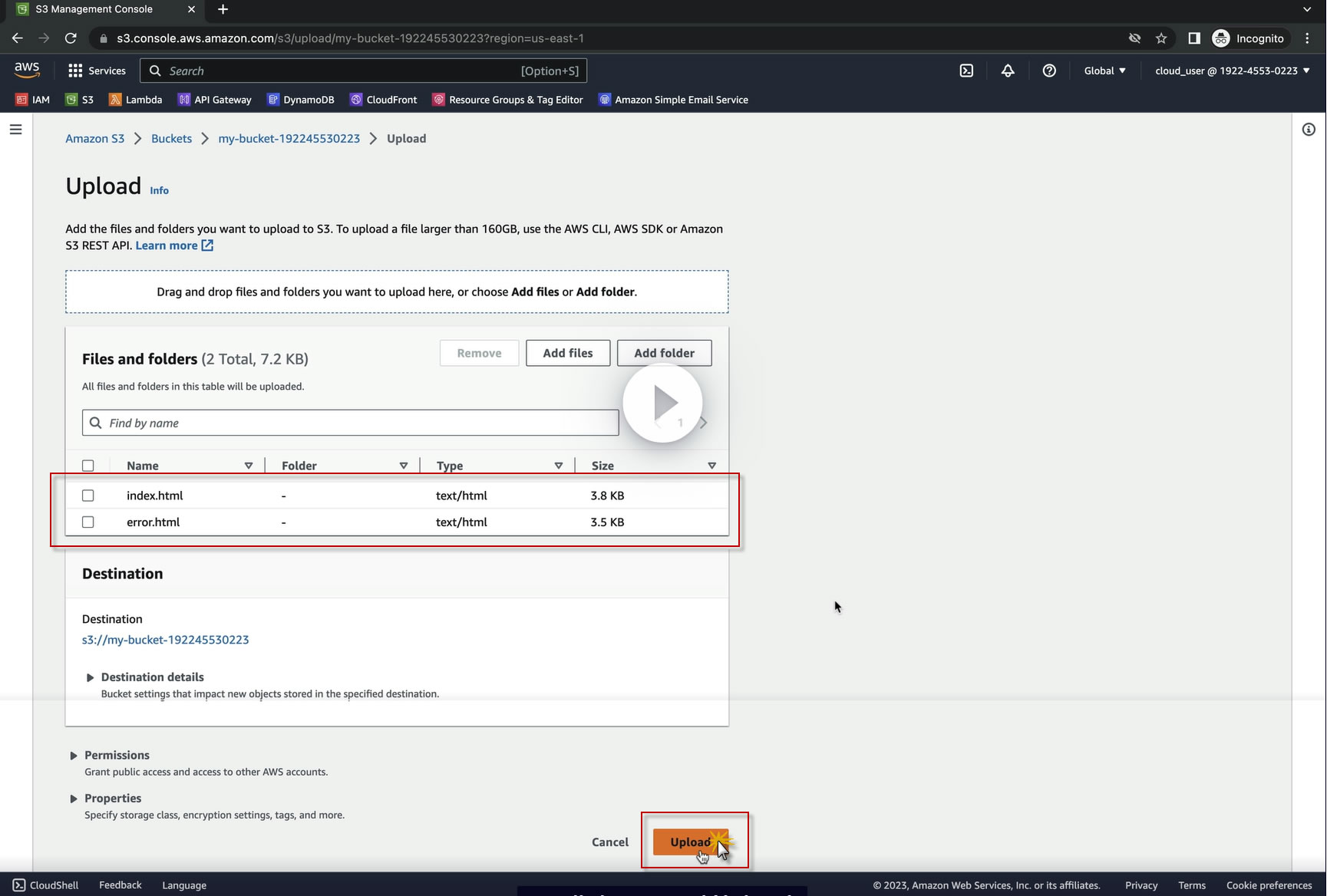Viewport: 1327px width, 896px height.
Task: Open the help question mark icon
Action: 1049,71
